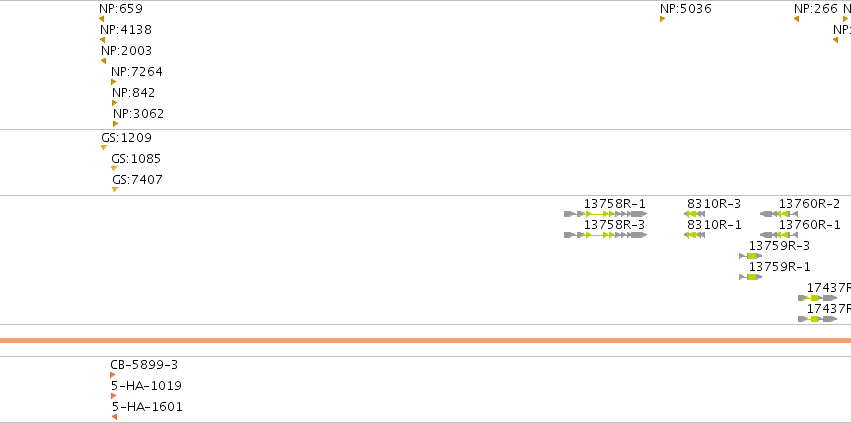Image resolution: width=851 pixels, height=423 pixels.
Task: Select the NP:266 triangle marker
Action: click(796, 19)
